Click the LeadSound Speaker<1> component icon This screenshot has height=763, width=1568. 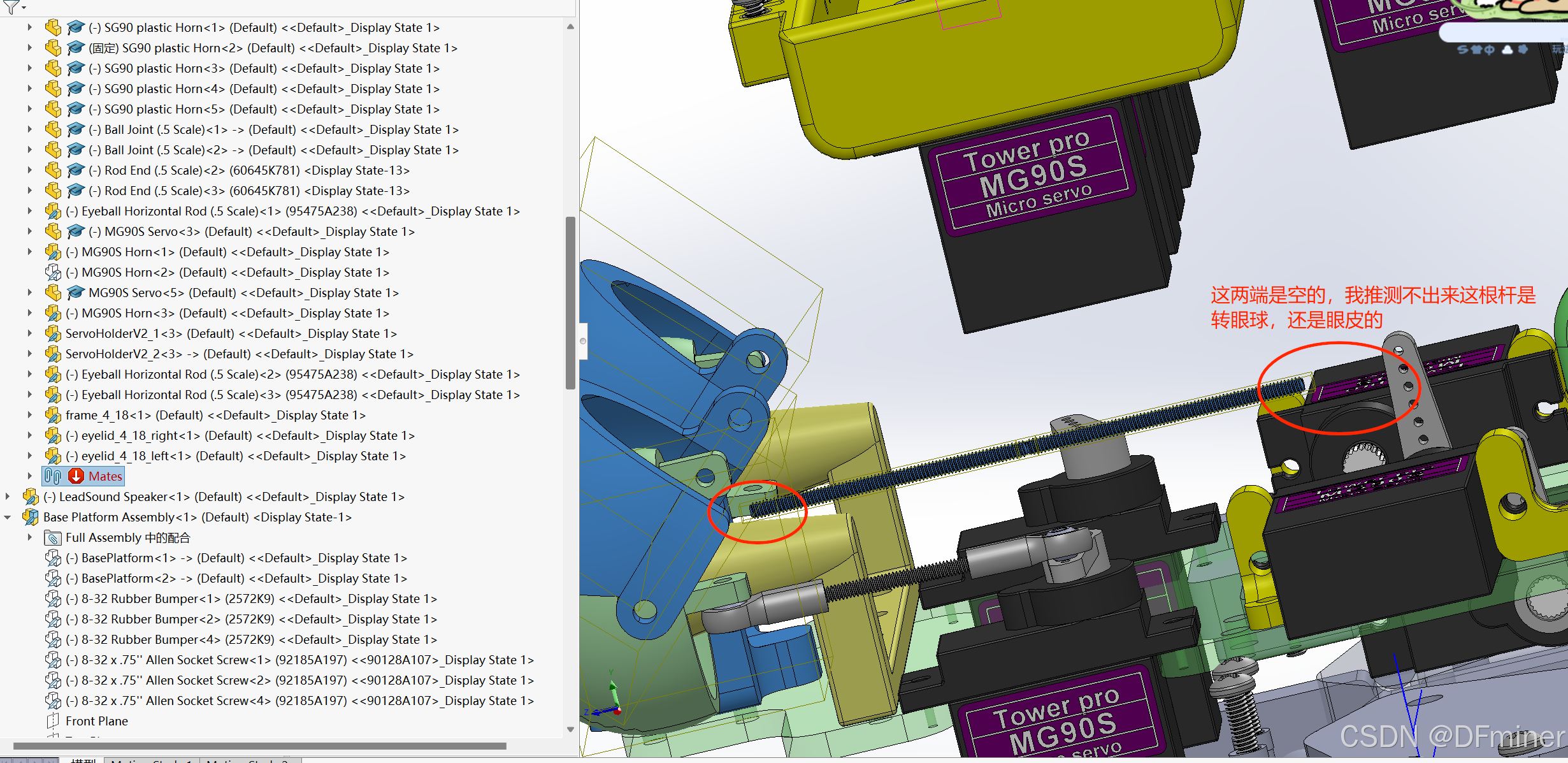coord(31,497)
